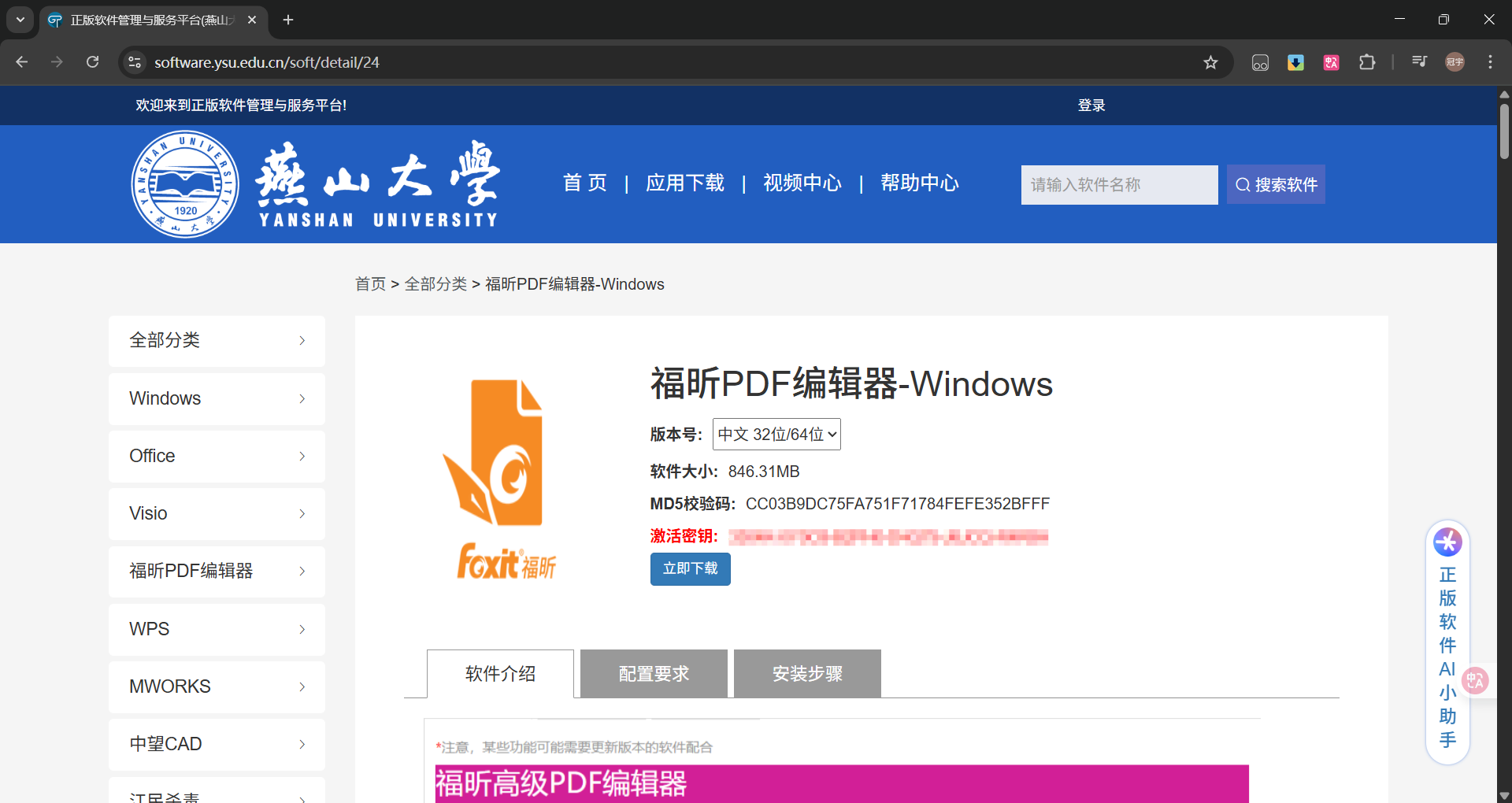Expand the 福昕PDF编辑器 sidebar category
Image resolution: width=1512 pixels, height=803 pixels.
pyautogui.click(x=302, y=571)
